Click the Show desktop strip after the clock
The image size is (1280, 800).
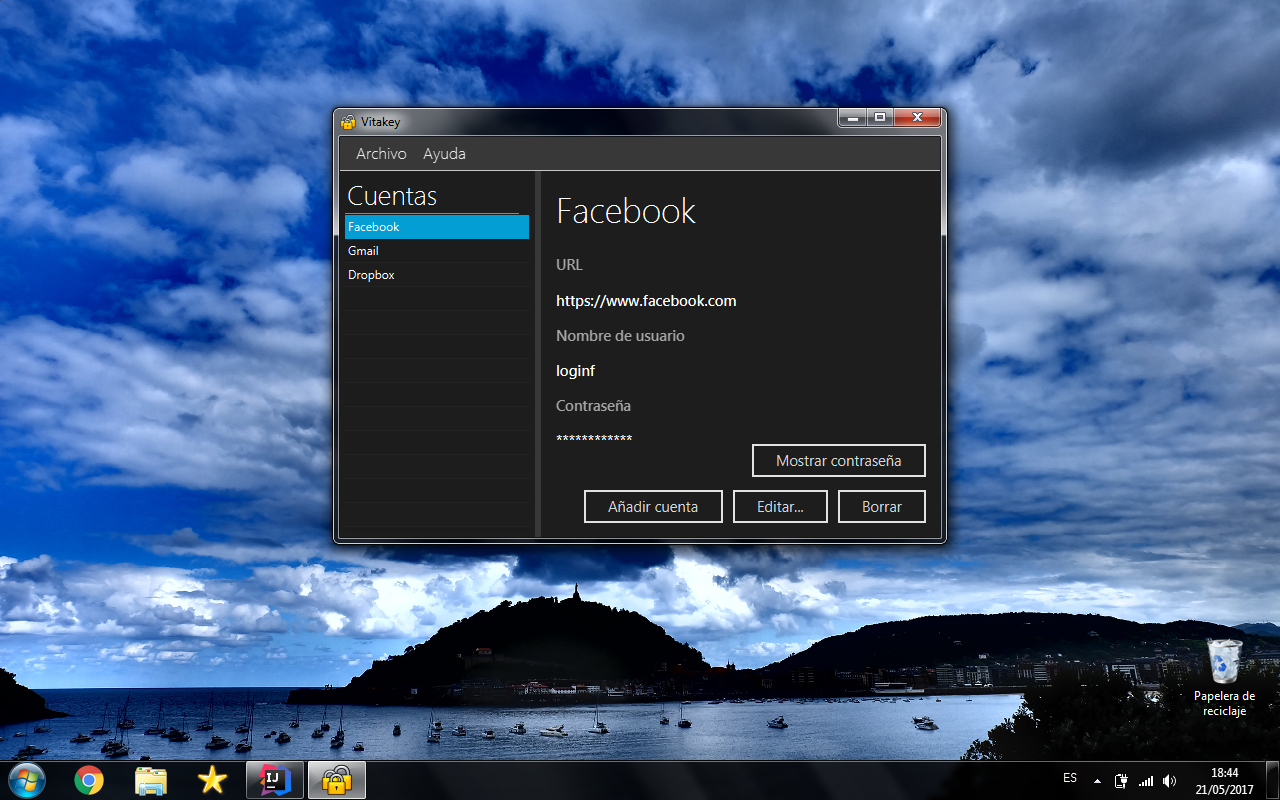click(x=1272, y=780)
